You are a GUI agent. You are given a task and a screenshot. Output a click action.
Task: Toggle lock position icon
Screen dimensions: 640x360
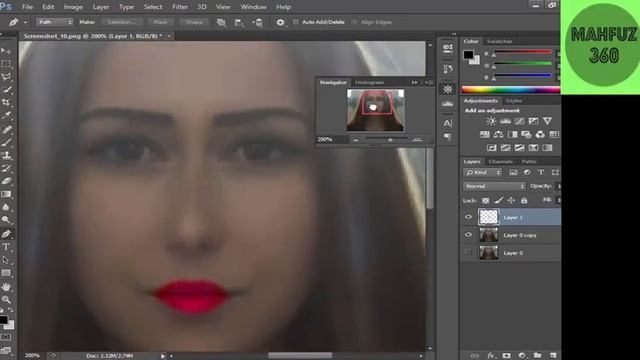pyautogui.click(x=511, y=200)
